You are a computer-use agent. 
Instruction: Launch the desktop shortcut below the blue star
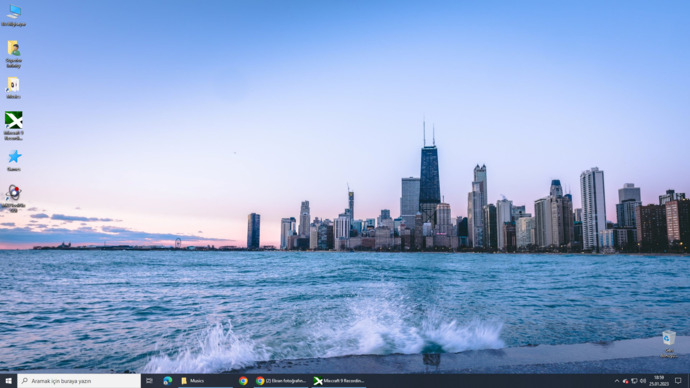click(x=14, y=198)
